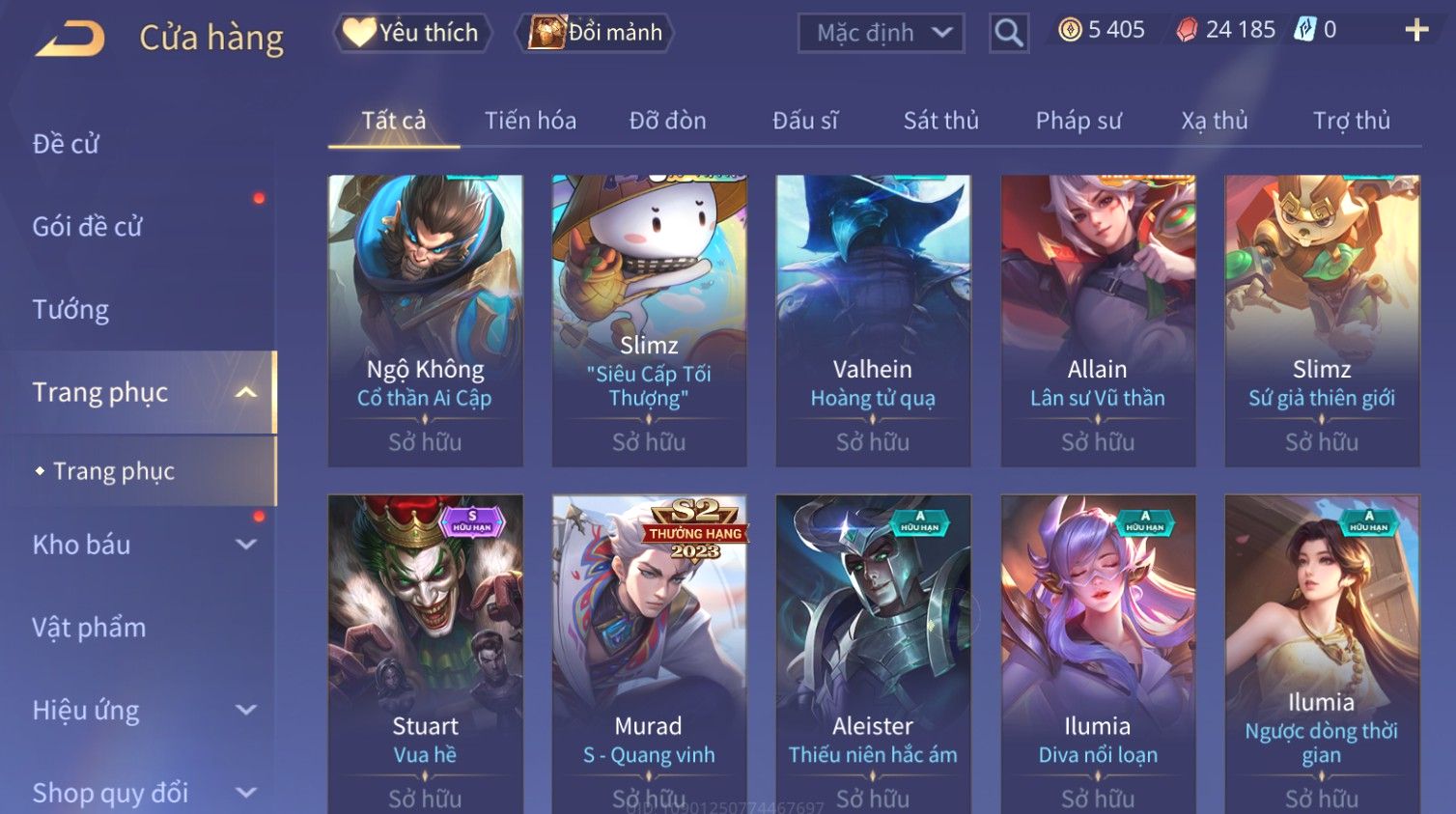Switch to the Sát thủ tab
Viewport: 1456px width, 814px height.
click(x=940, y=121)
